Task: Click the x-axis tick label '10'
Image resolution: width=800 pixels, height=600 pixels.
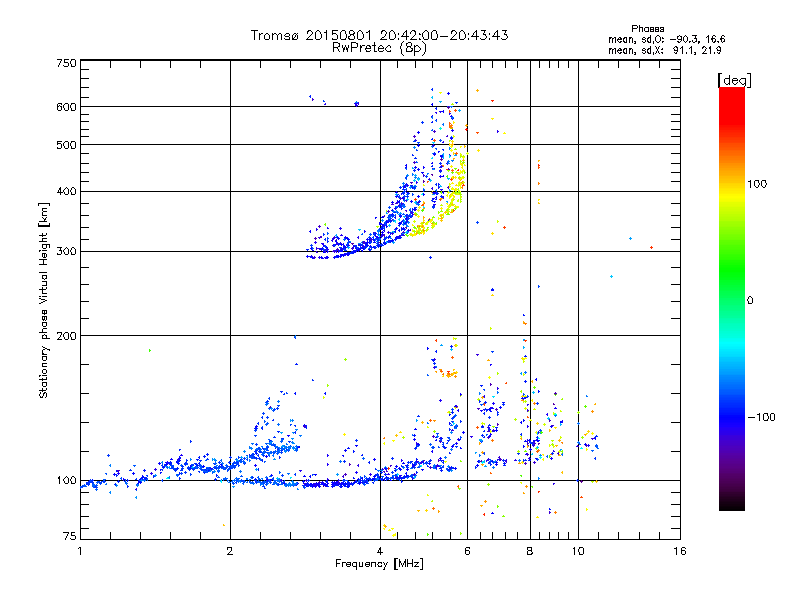Action: [578, 551]
